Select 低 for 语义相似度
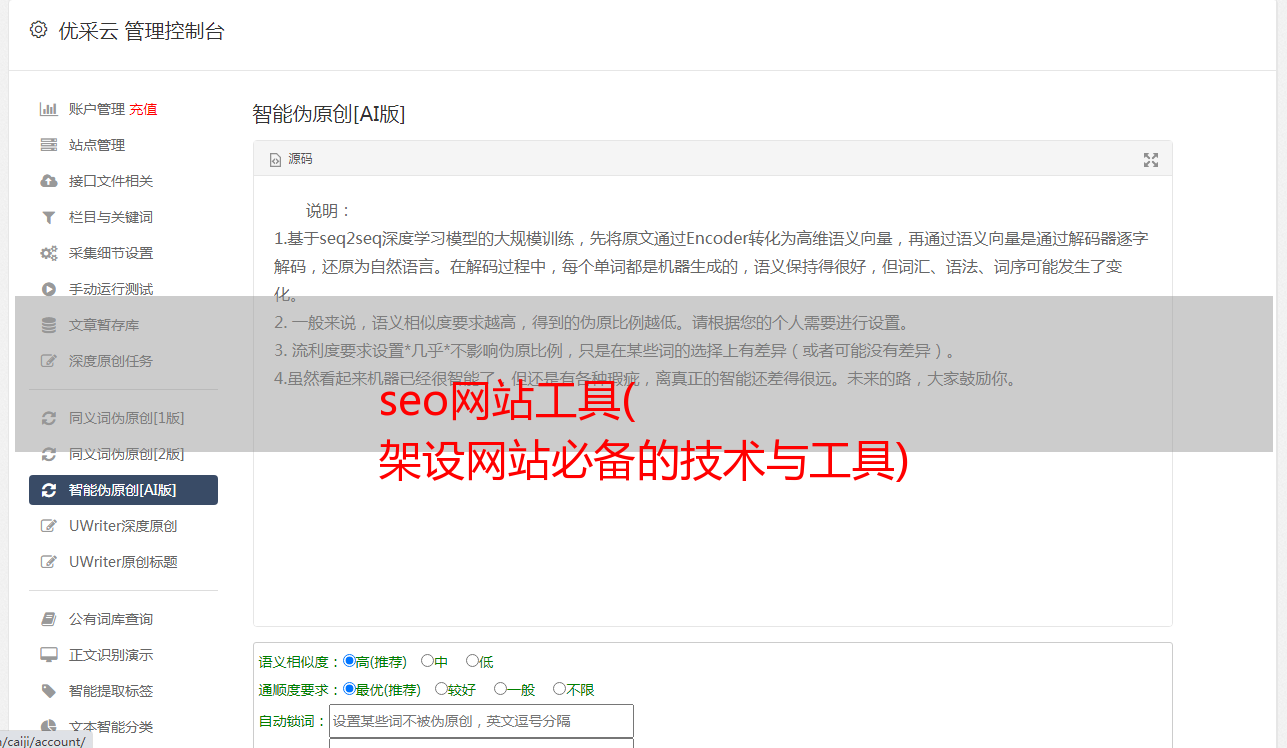1287x748 pixels. pos(472,661)
